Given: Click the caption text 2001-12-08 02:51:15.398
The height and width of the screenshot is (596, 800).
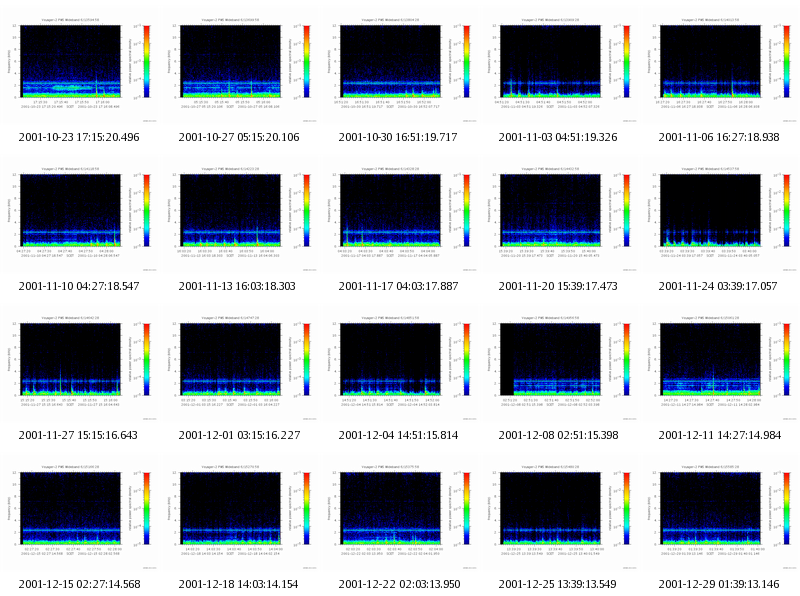Looking at the screenshot, I should point(559,435).
